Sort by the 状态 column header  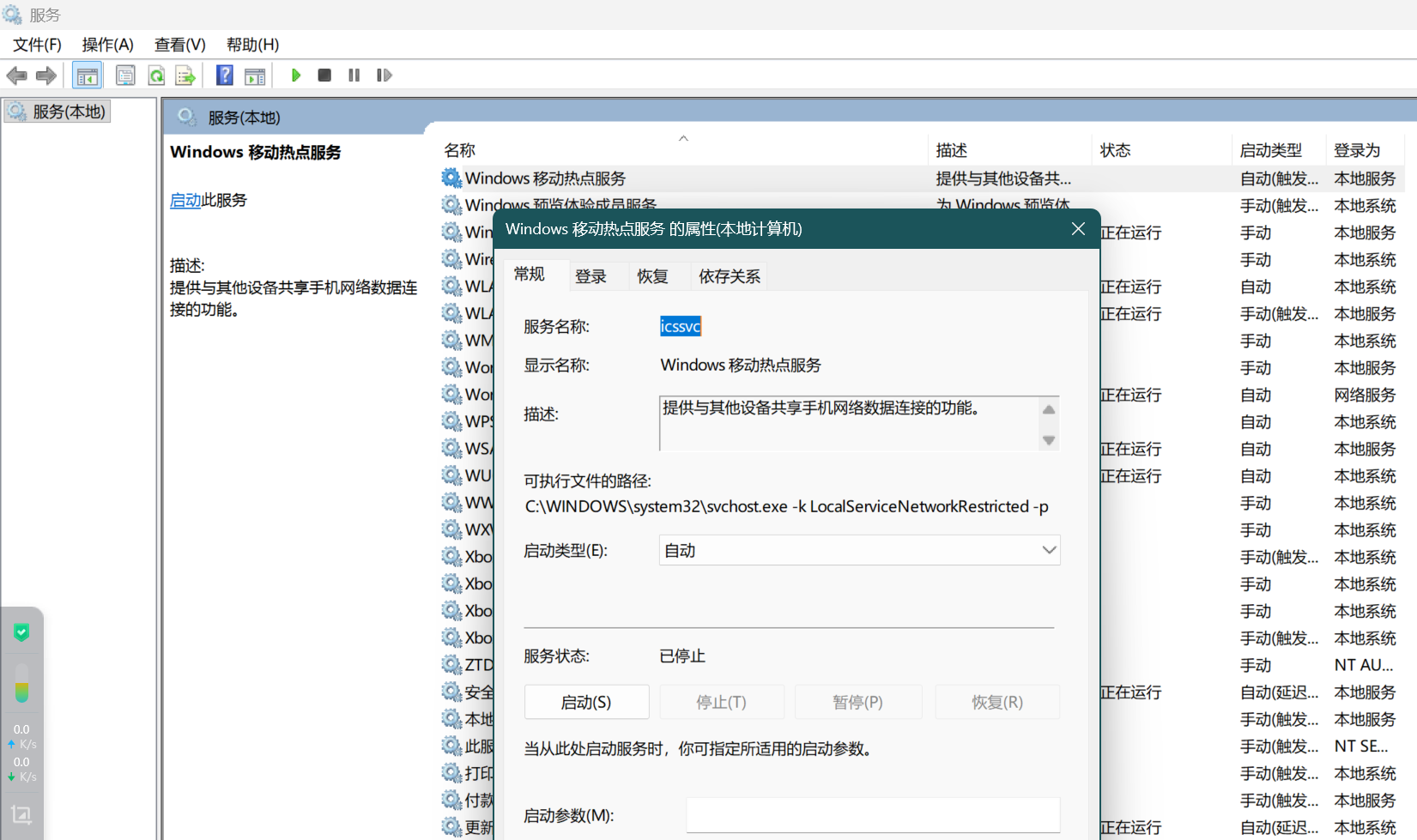click(x=1162, y=150)
